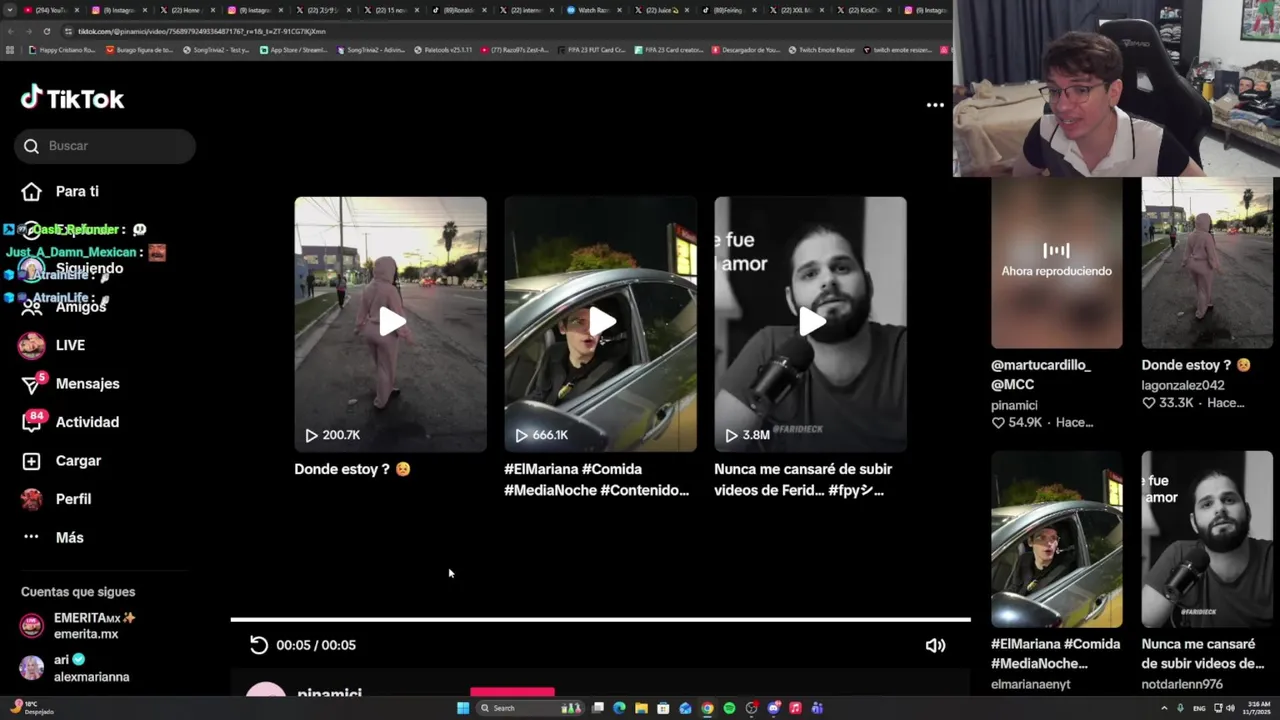This screenshot has width=1280, height=720.
Task: Open Spotify from the taskbar
Action: tap(729, 708)
